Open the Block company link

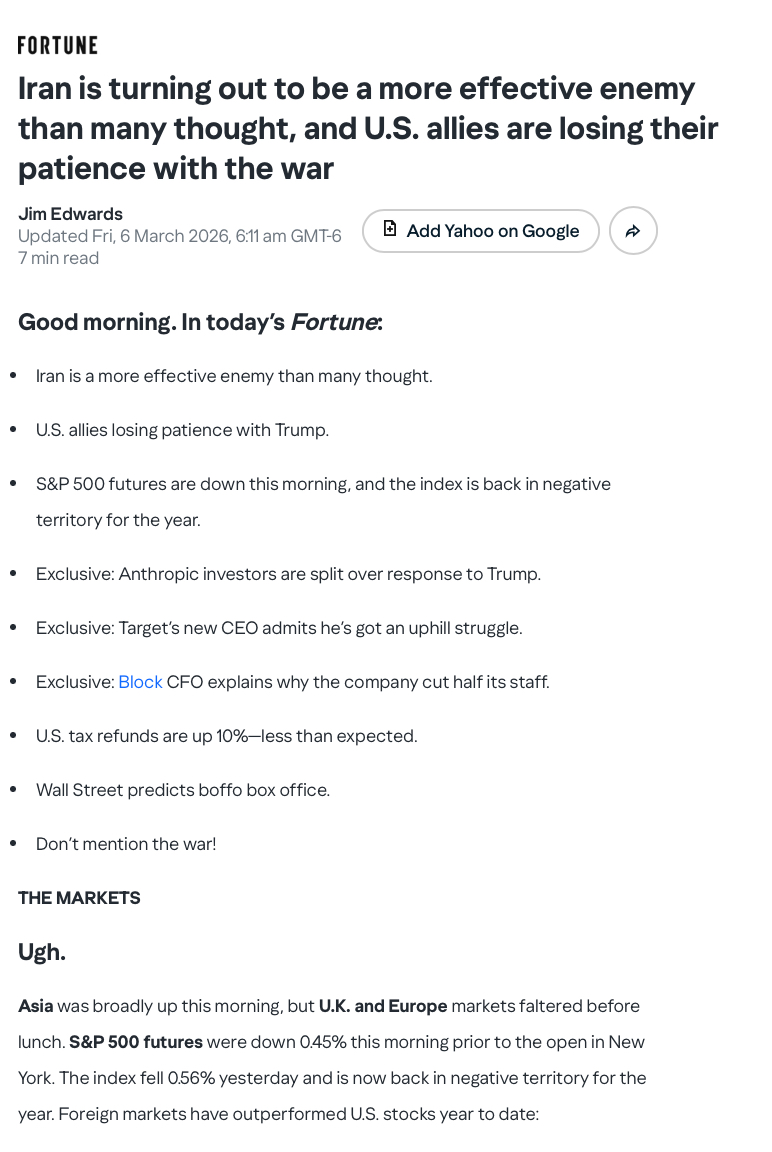[x=140, y=682]
